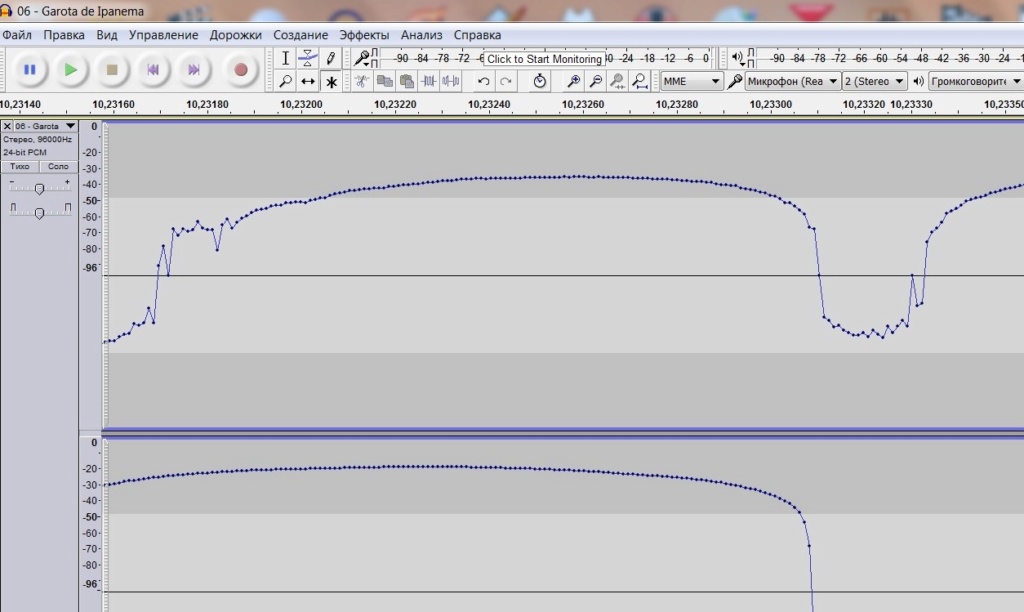Viewport: 1024px width, 612px height.
Task: Open the 2 (Stereo) channels dropdown
Action: pos(874,81)
